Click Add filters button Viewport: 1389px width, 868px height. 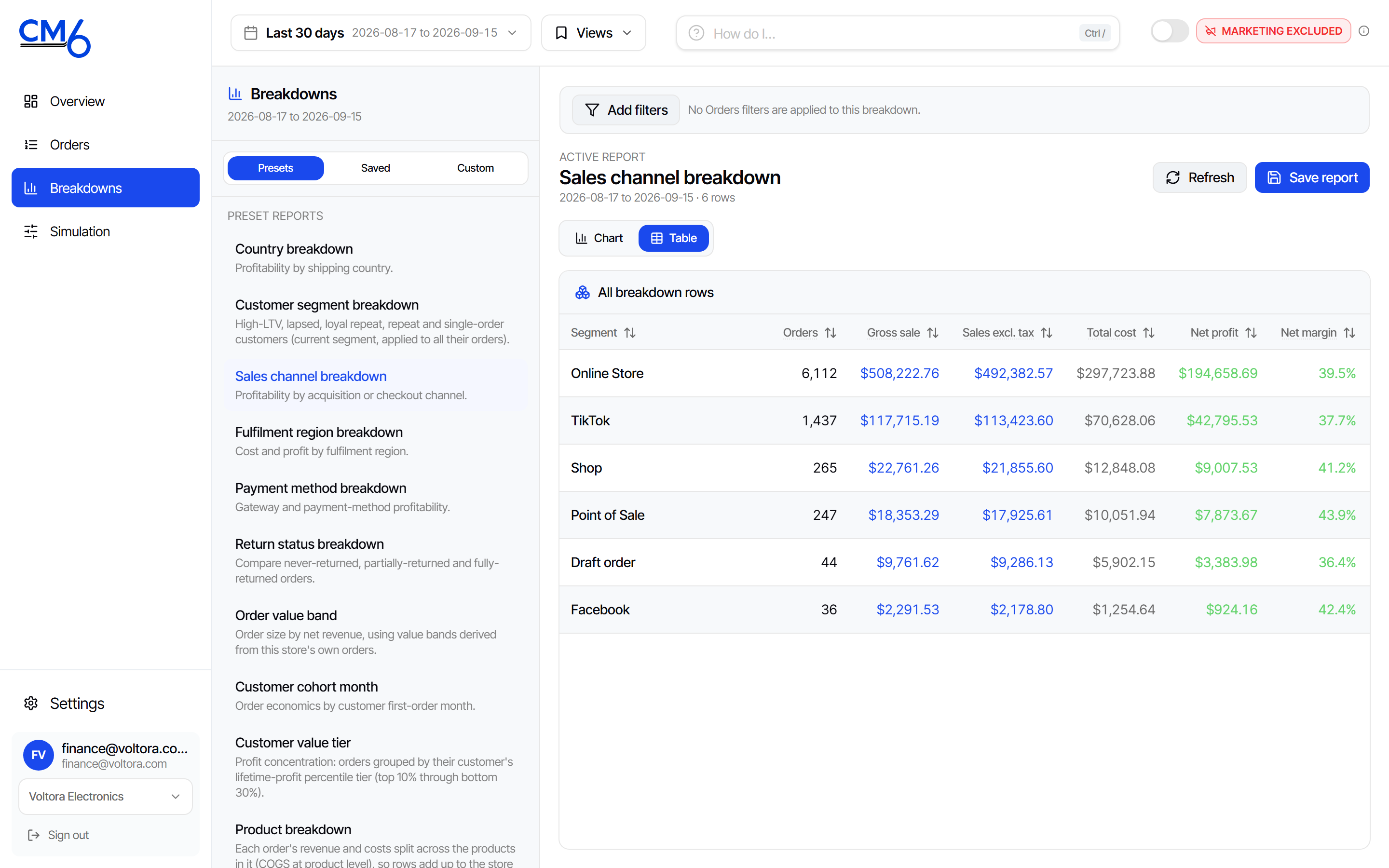626,109
